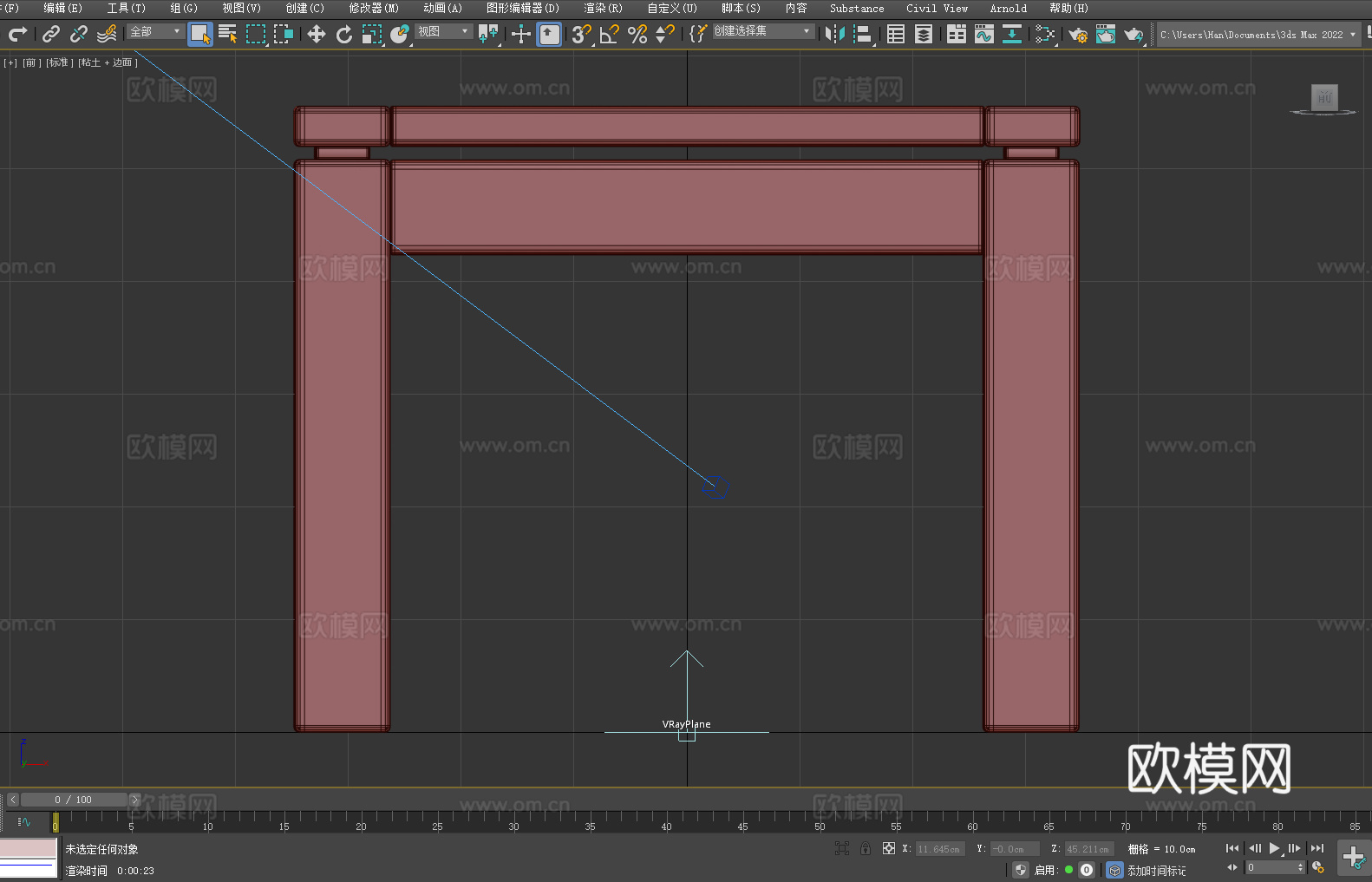The width and height of the screenshot is (1372, 882).
Task: Toggle the Ribbon display icon
Action: coord(957,34)
